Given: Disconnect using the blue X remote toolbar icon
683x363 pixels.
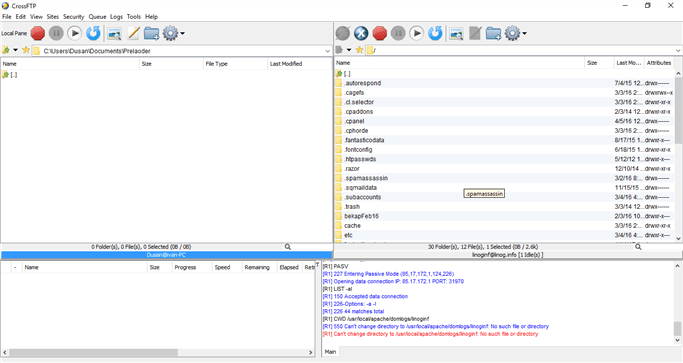Looking at the screenshot, I should tap(361, 33).
